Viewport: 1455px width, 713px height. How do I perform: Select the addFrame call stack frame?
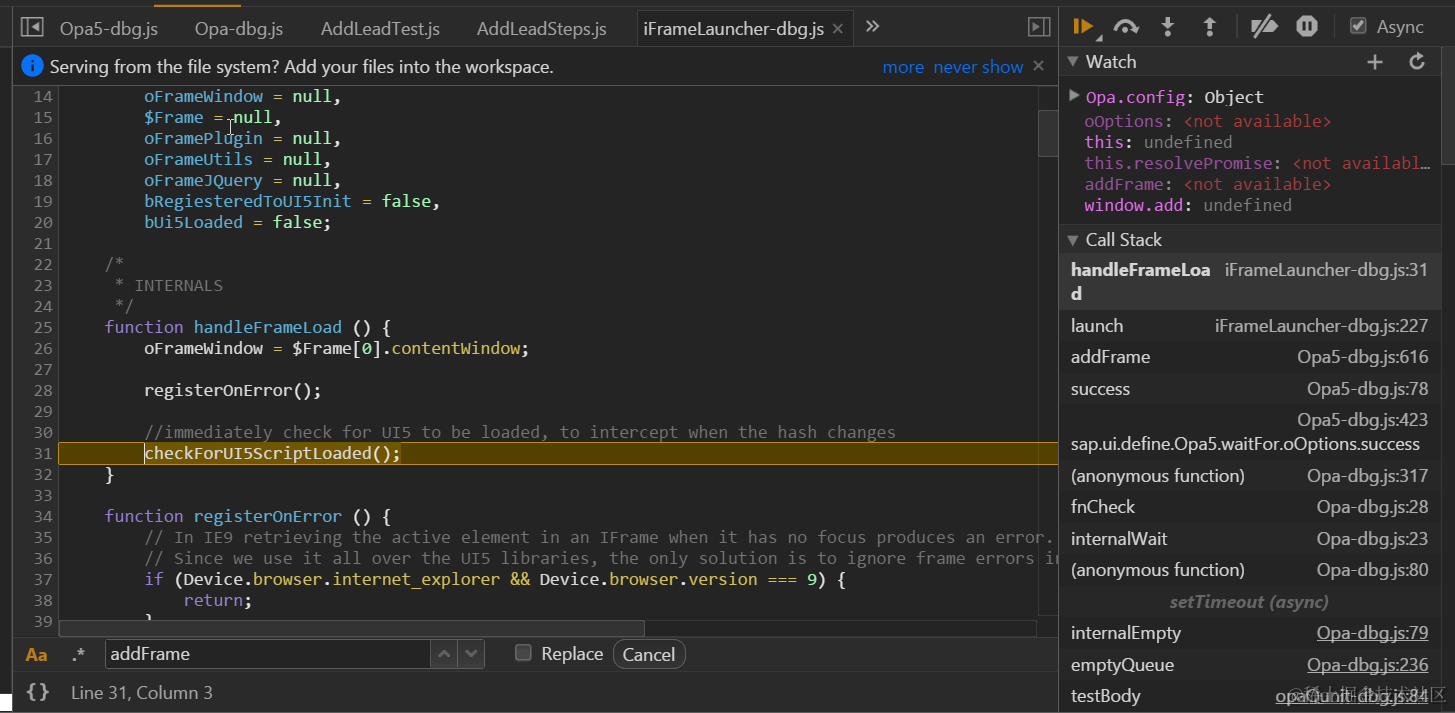(1249, 357)
